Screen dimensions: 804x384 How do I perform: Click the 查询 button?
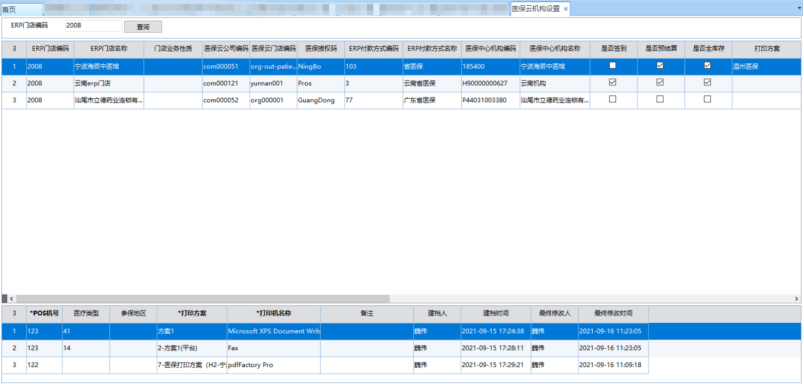(143, 27)
